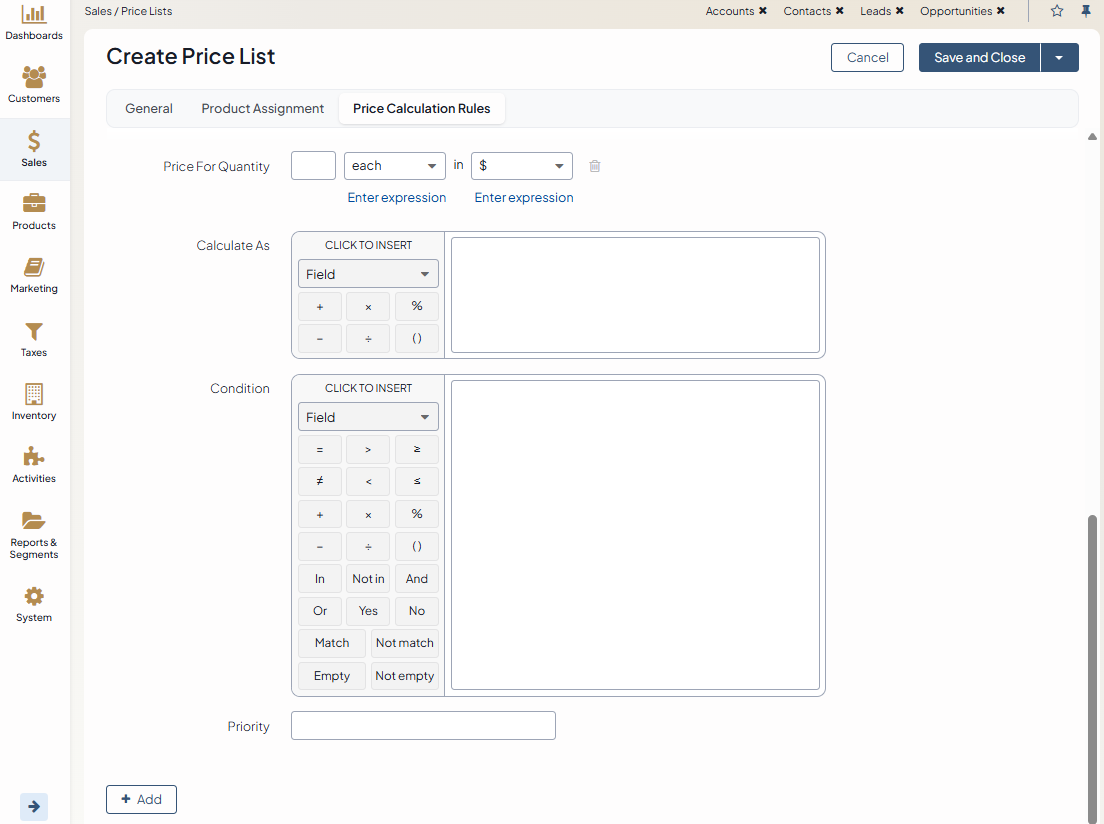Open the Inventory building icon
The image size is (1104, 824).
point(34,394)
